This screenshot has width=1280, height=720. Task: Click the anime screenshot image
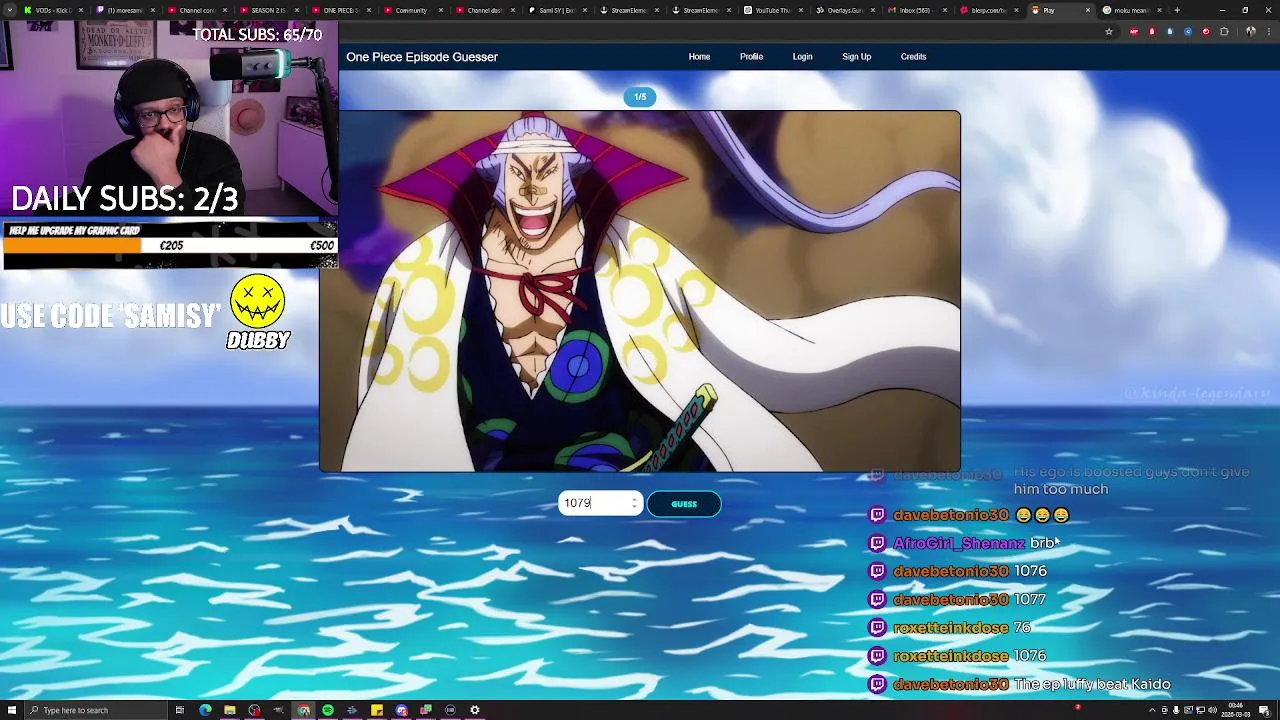point(640,291)
